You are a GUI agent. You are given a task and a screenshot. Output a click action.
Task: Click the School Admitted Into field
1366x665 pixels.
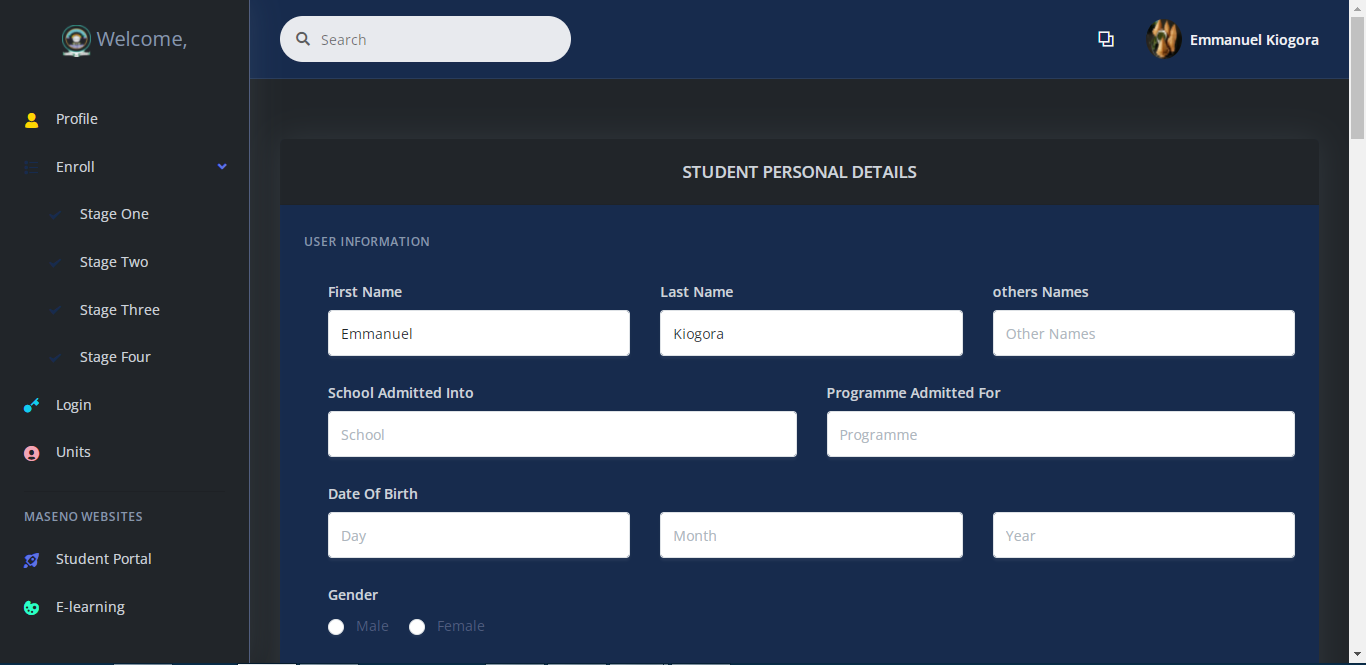click(562, 434)
